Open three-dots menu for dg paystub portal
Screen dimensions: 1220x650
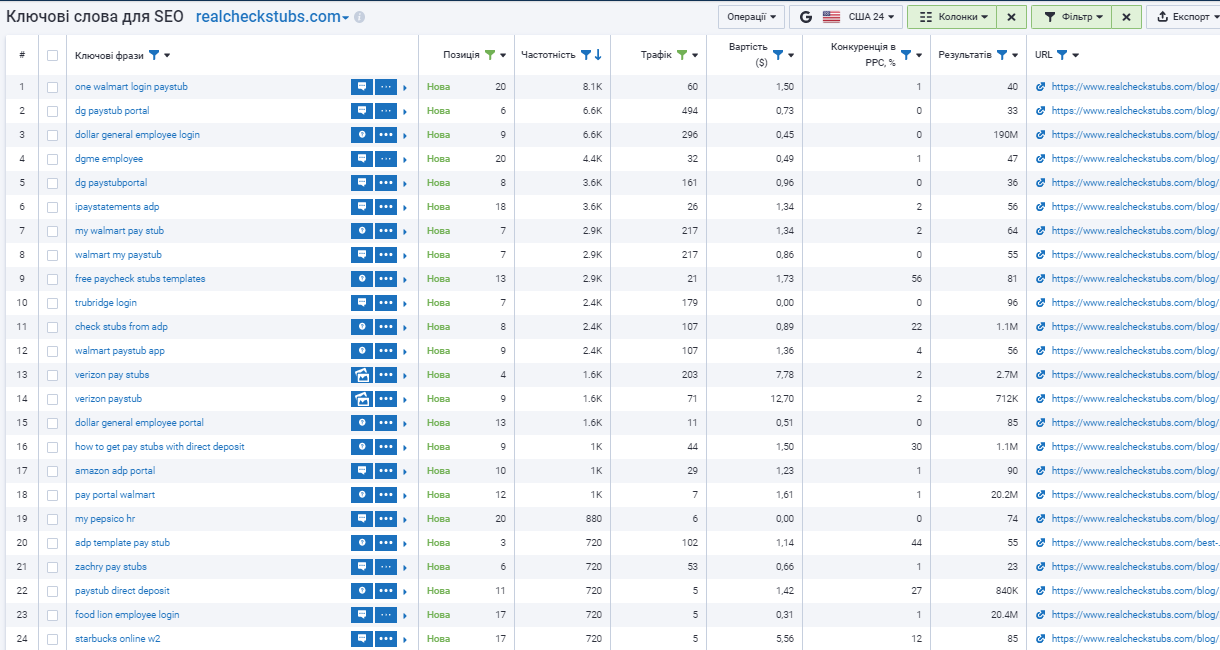point(386,111)
